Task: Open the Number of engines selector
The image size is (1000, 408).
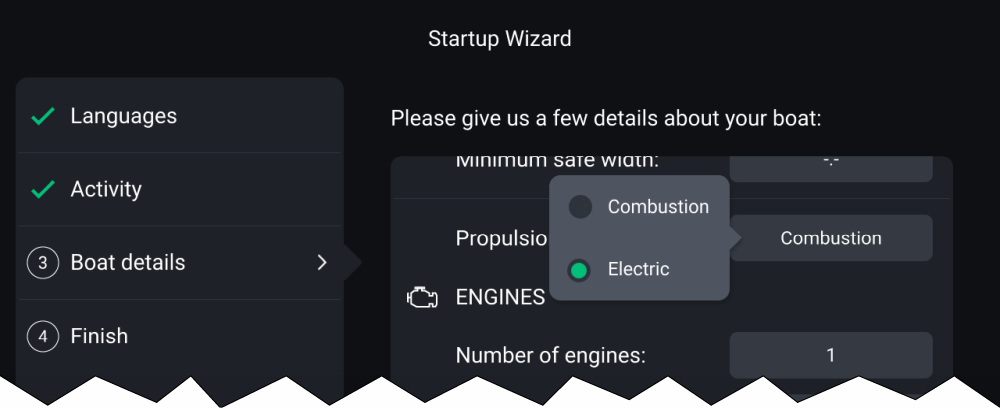Action: 830,355
